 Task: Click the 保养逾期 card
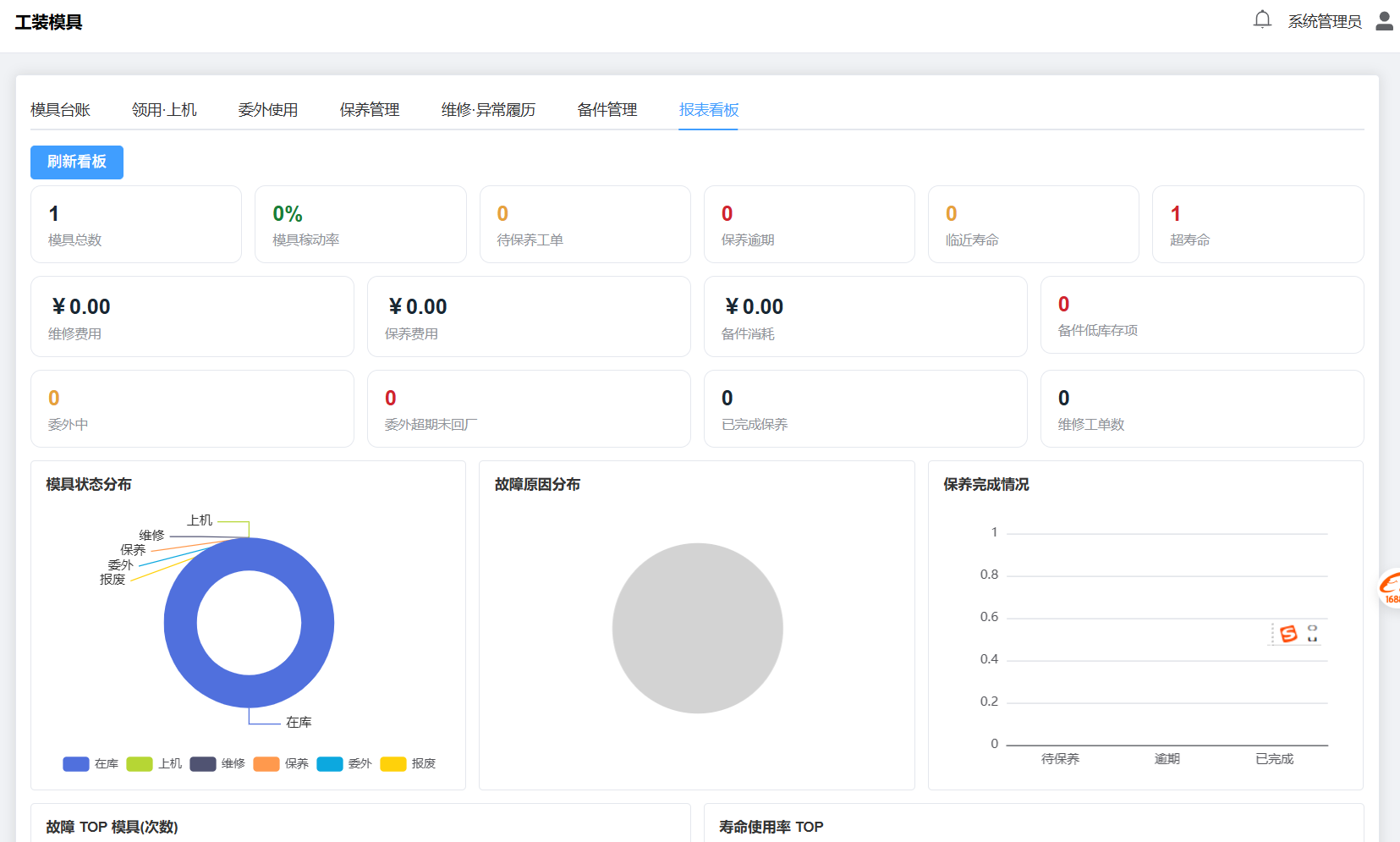click(810, 224)
